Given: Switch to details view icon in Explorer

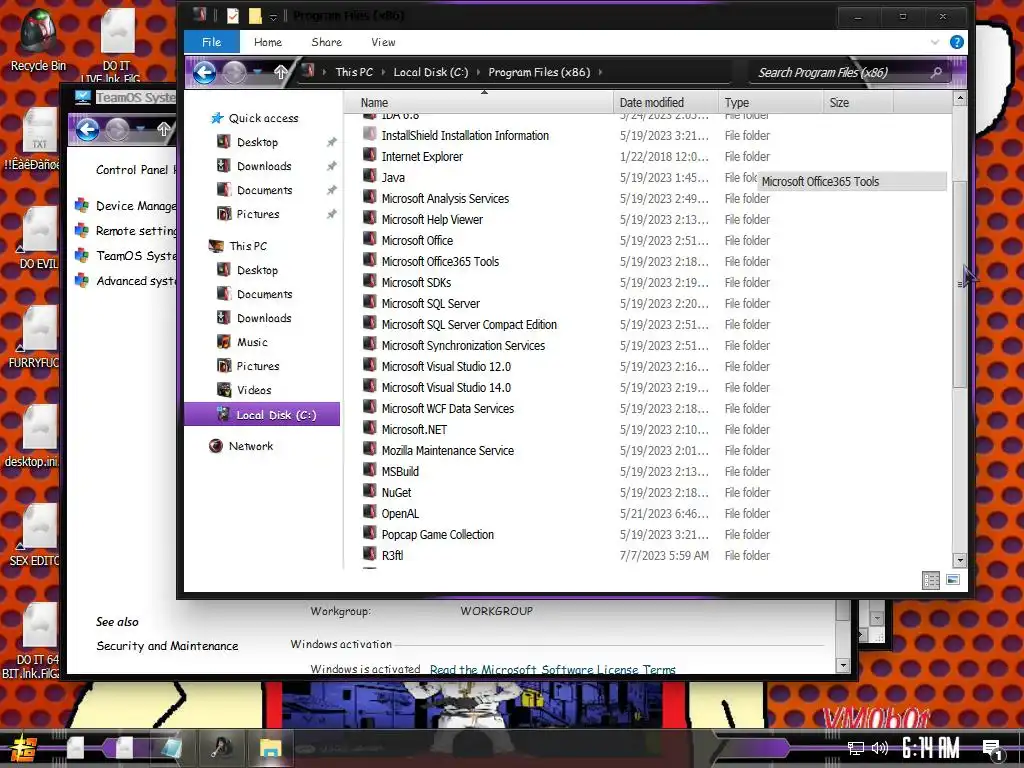Looking at the screenshot, I should [931, 580].
